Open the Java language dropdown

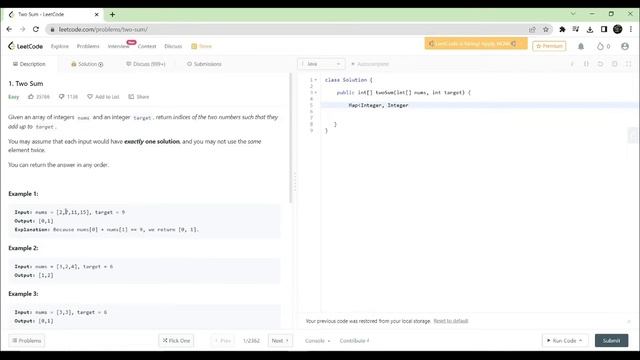tap(321, 64)
